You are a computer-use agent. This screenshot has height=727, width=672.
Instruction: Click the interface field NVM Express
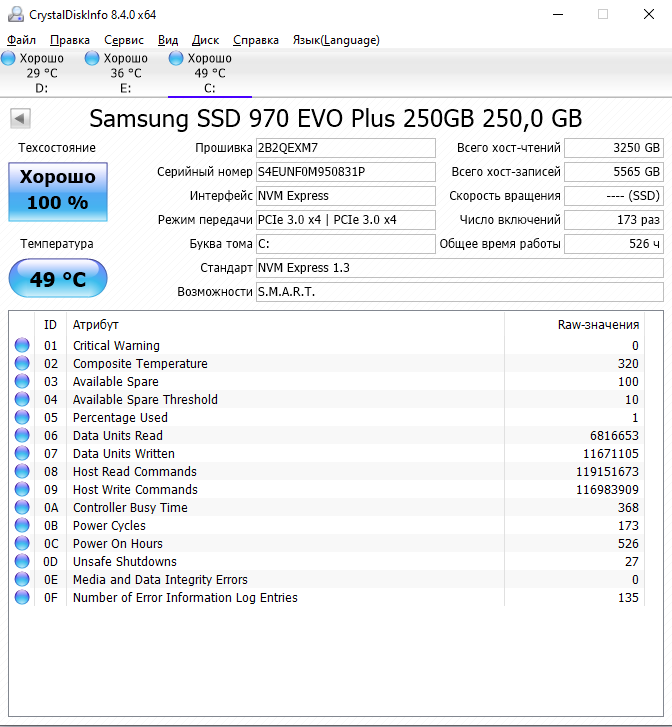point(346,196)
